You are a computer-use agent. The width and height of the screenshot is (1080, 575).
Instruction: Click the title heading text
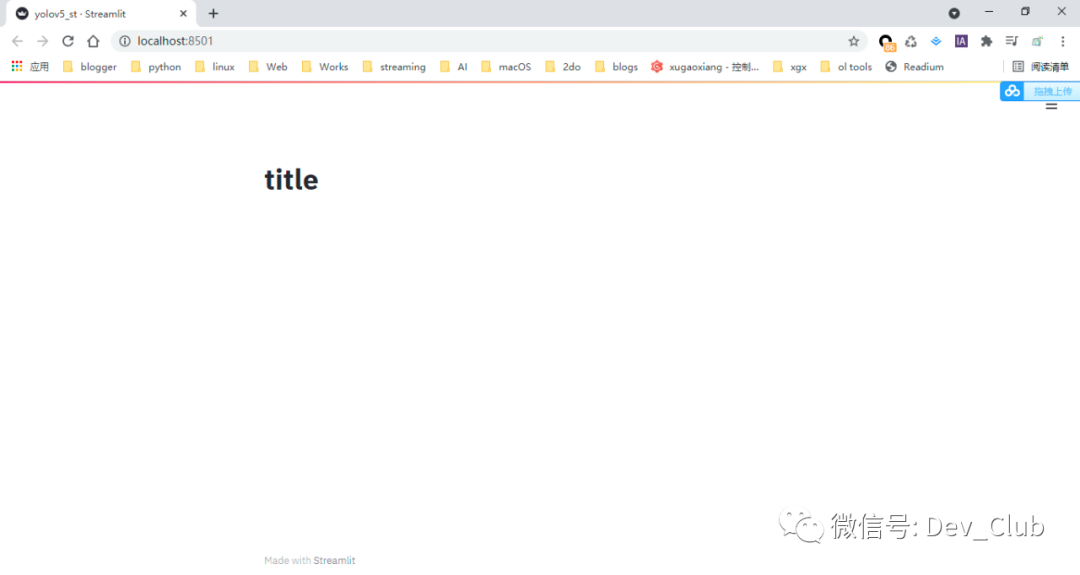tap(291, 180)
